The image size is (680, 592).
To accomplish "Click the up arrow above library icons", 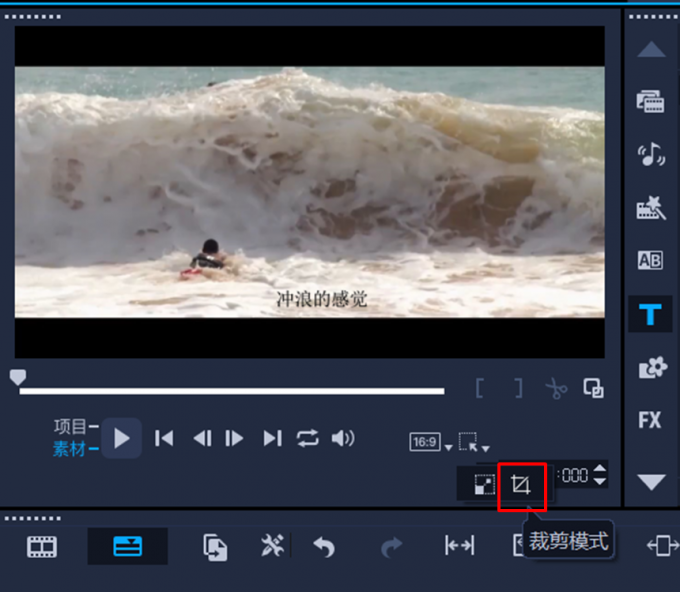I will (651, 49).
